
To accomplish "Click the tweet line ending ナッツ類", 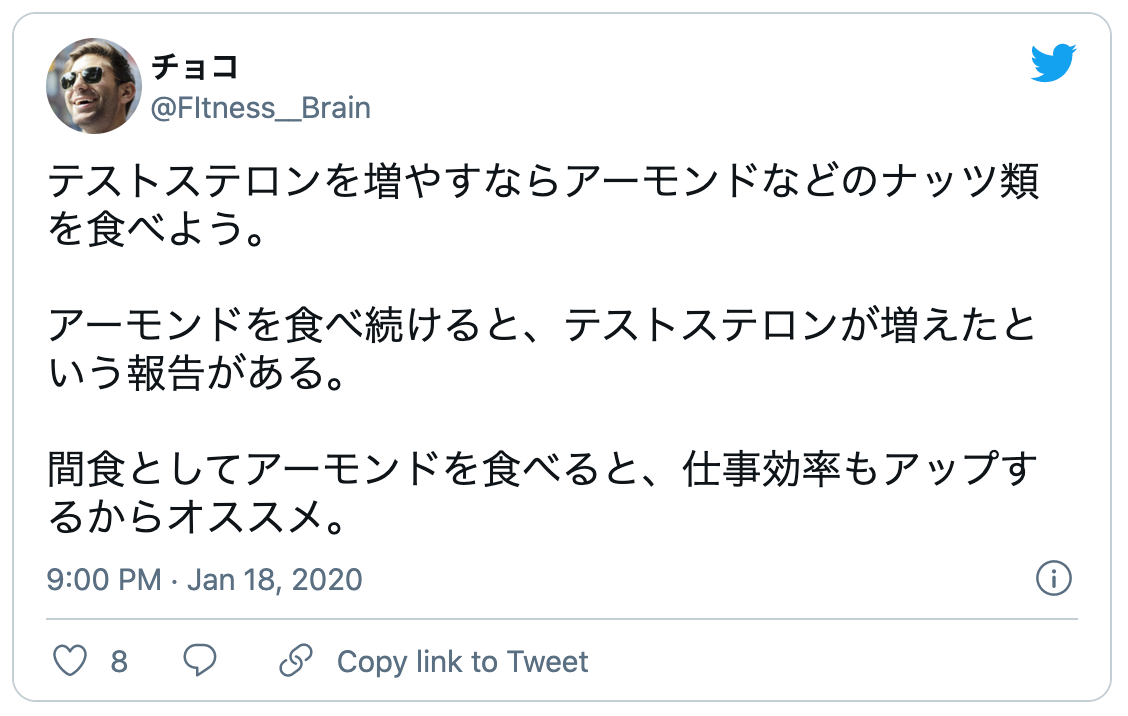I will coord(543,181).
